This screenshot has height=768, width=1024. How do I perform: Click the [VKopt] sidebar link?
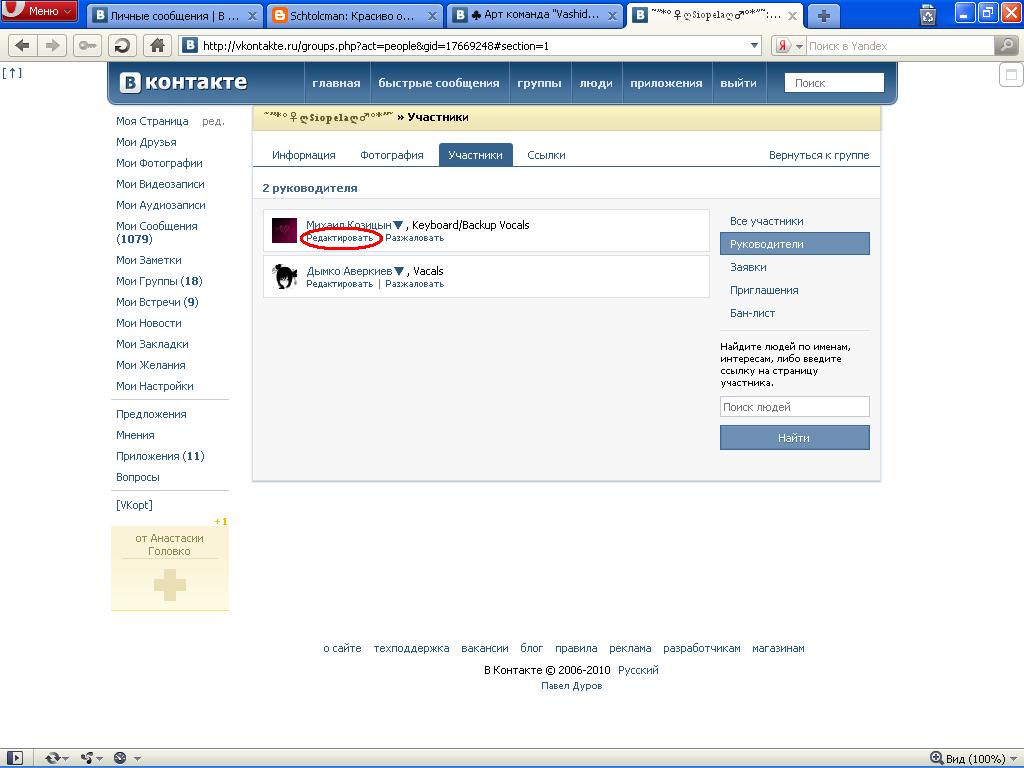coord(134,505)
